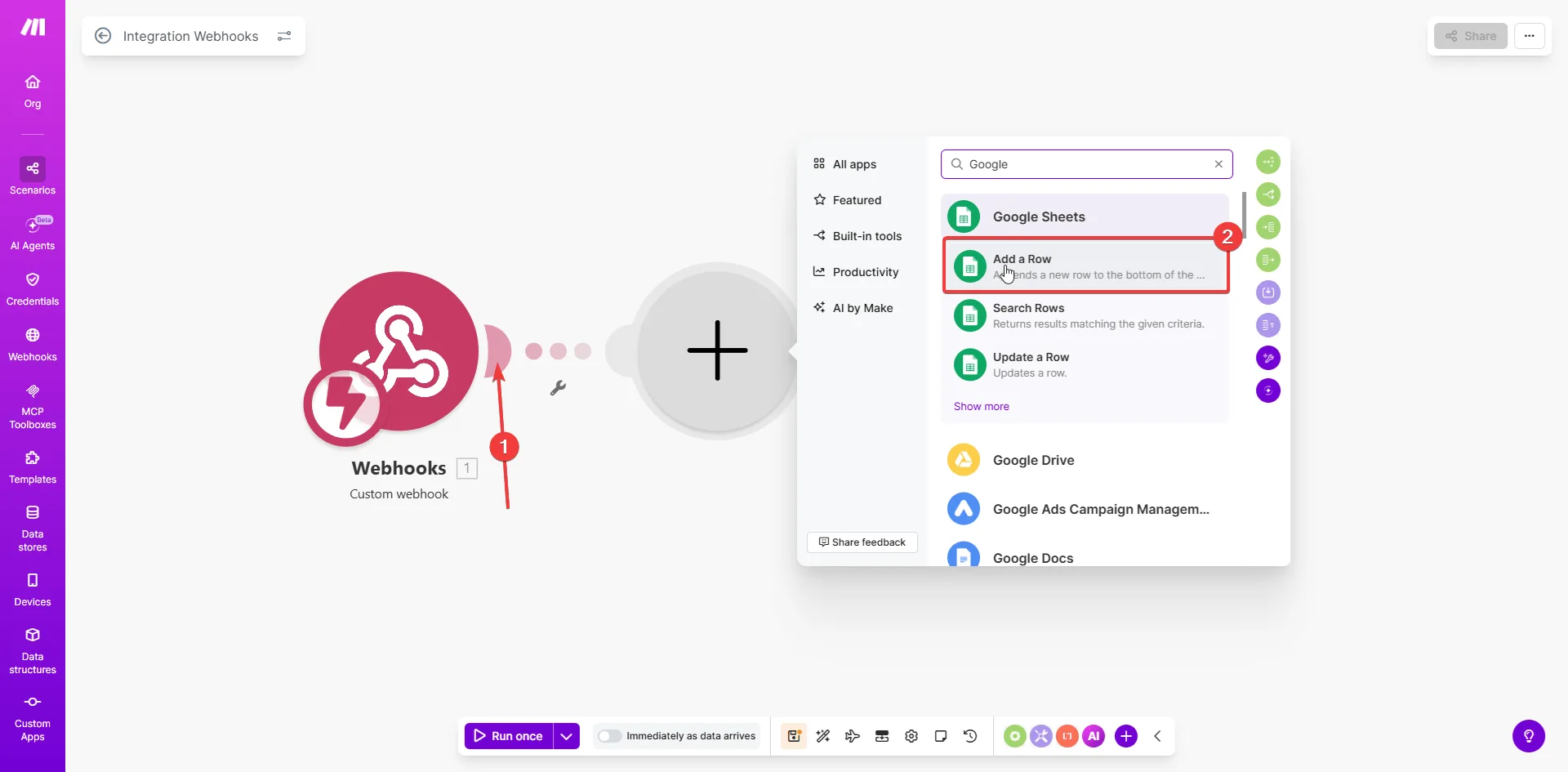1568x772 pixels.
Task: Click the AI circle in bottom toolbar
Action: tap(1094, 736)
